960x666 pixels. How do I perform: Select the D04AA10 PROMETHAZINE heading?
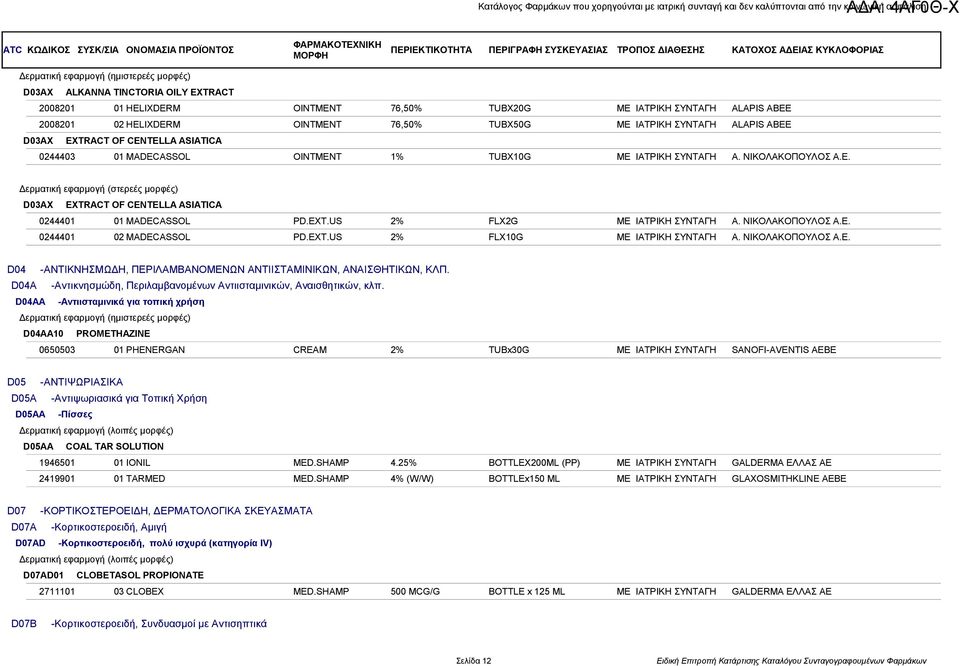coord(86,334)
